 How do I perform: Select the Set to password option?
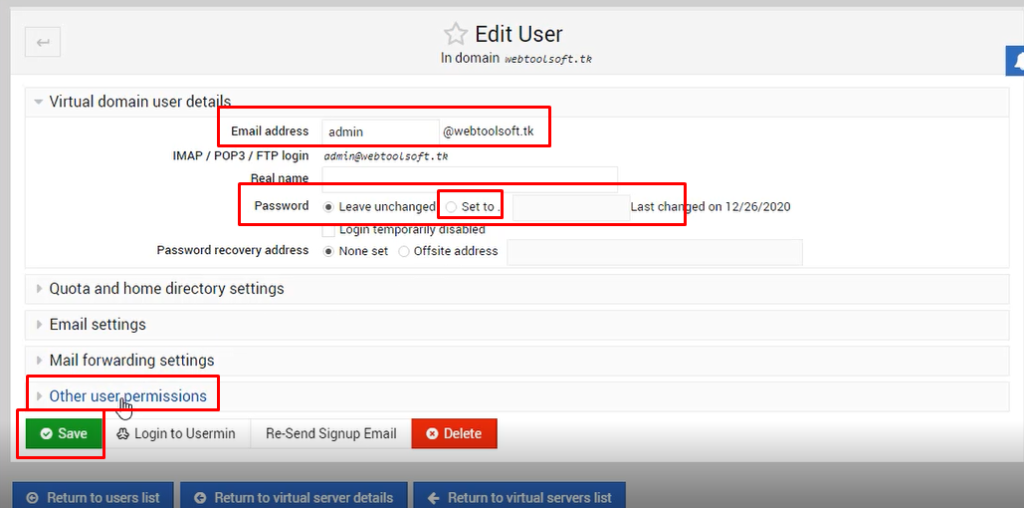[451, 207]
